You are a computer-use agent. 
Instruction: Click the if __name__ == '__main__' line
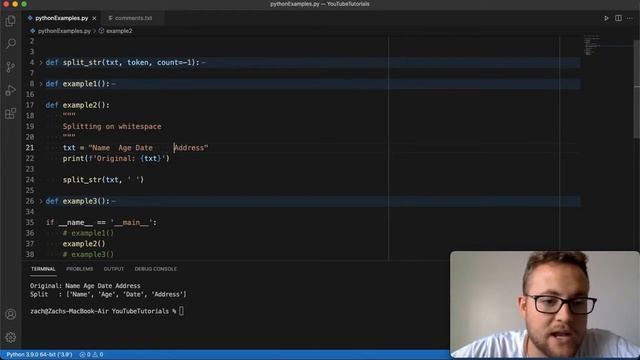tap(101, 222)
